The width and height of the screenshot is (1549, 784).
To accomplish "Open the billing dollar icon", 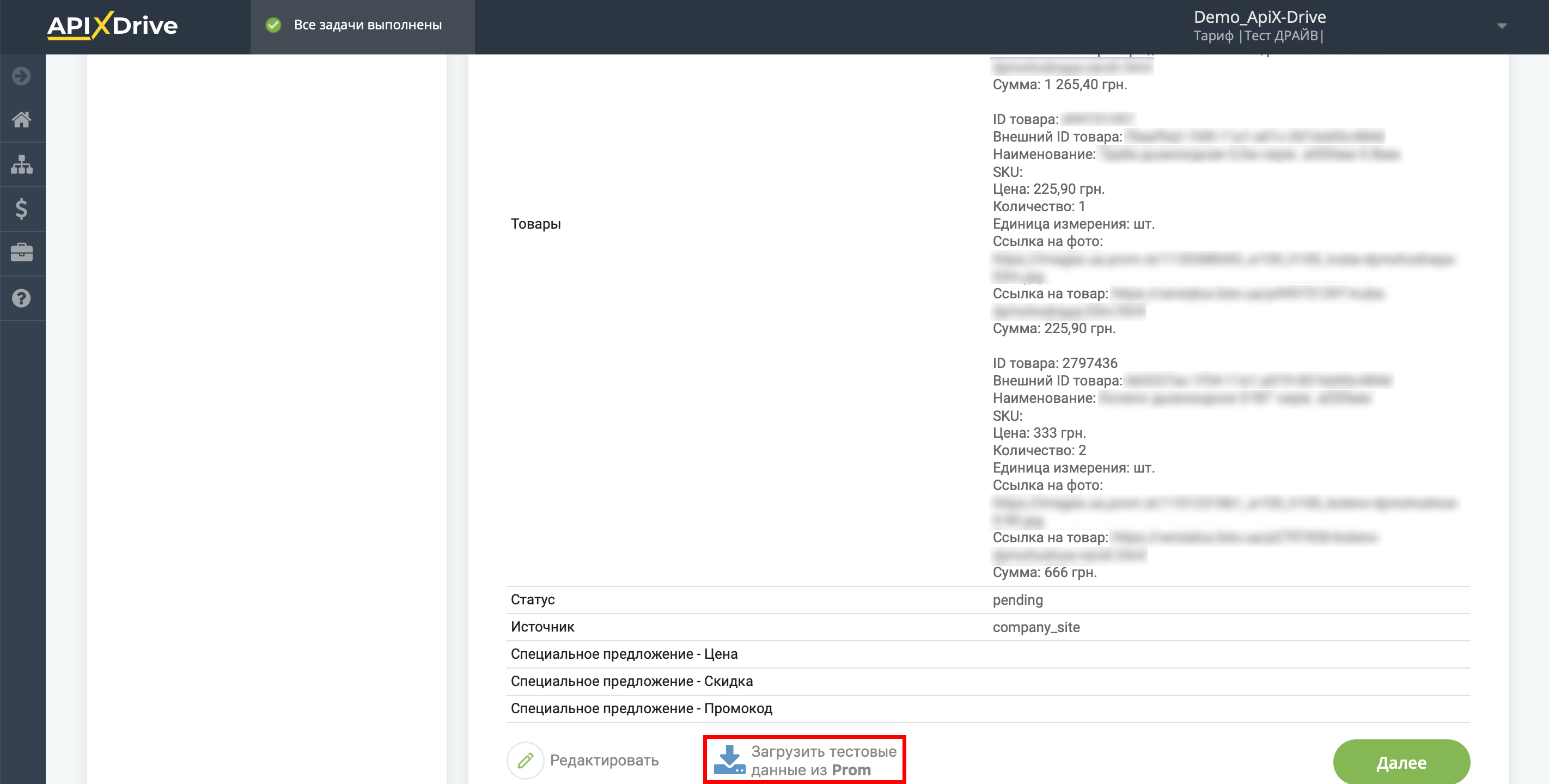I will tap(22, 209).
